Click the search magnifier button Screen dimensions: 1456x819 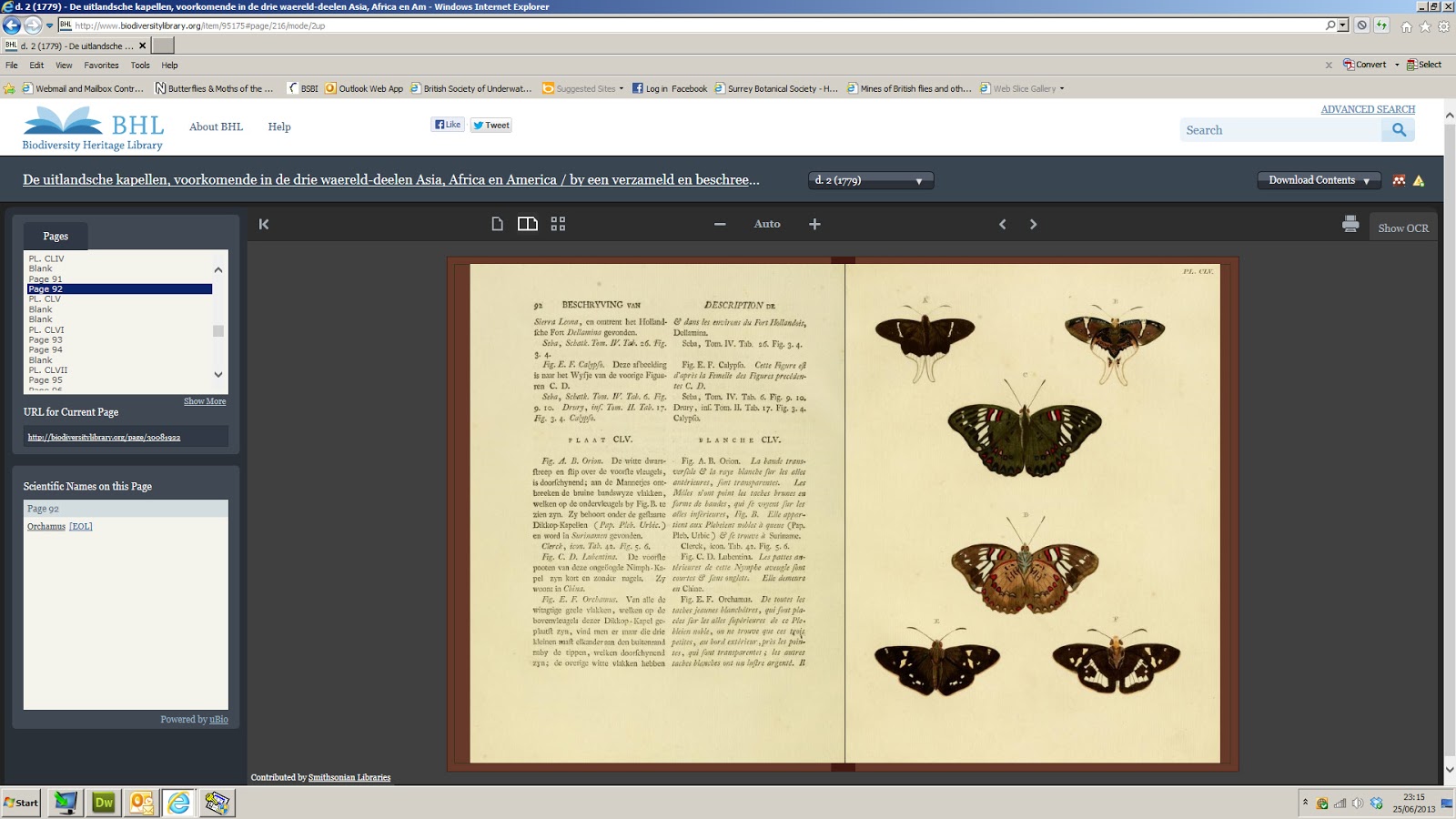click(x=1399, y=130)
